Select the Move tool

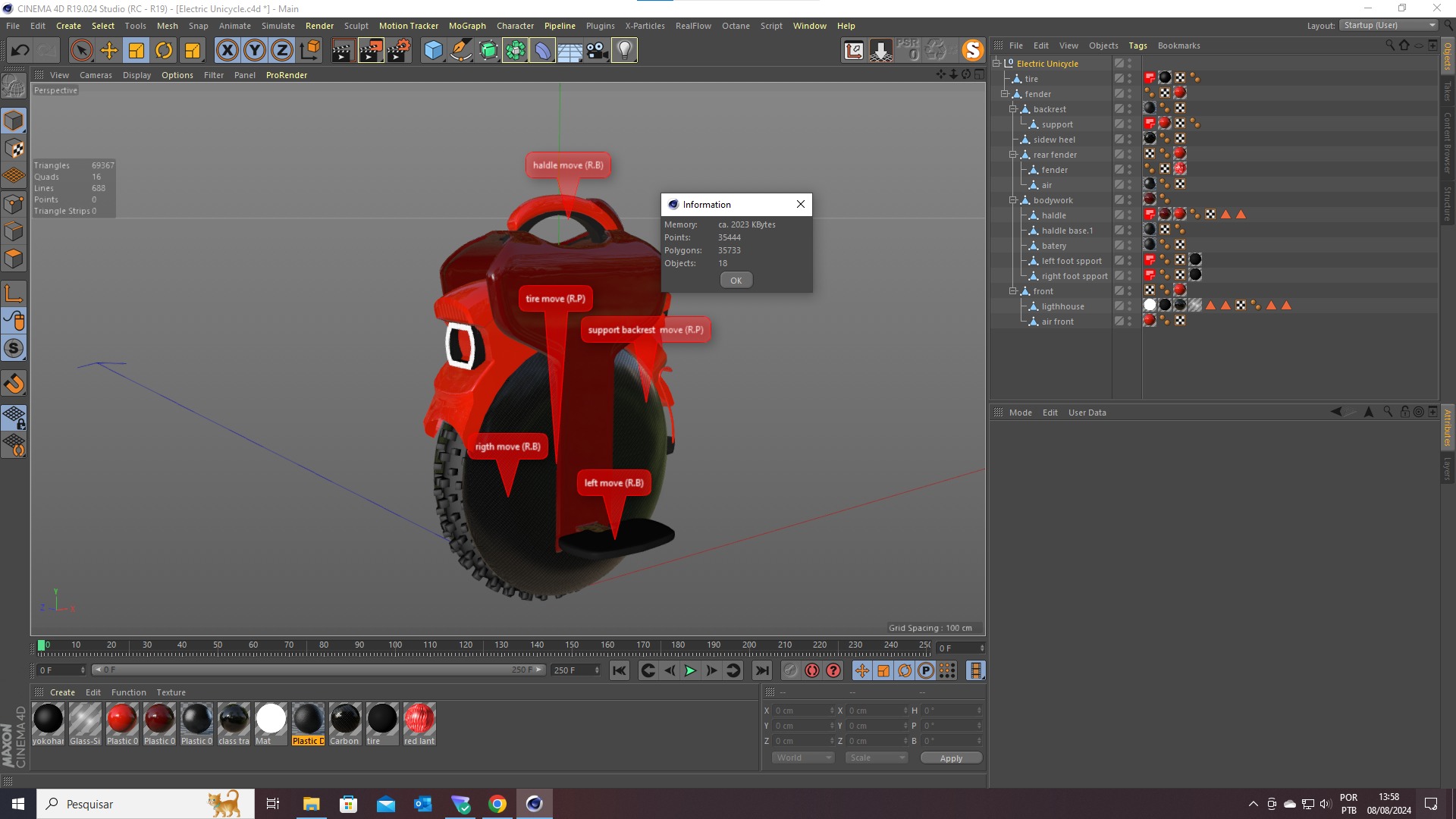pyautogui.click(x=109, y=51)
